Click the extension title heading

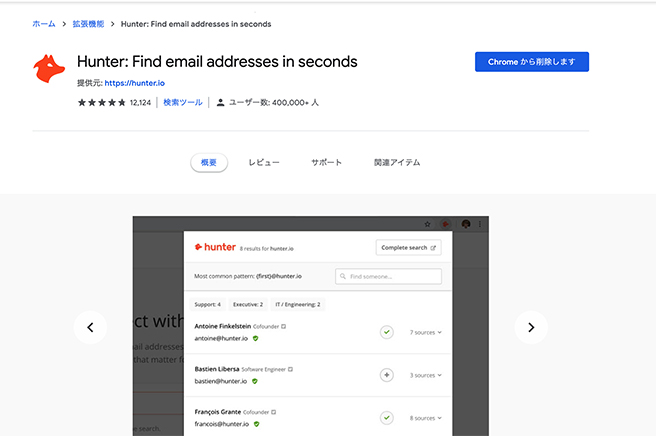coord(217,62)
